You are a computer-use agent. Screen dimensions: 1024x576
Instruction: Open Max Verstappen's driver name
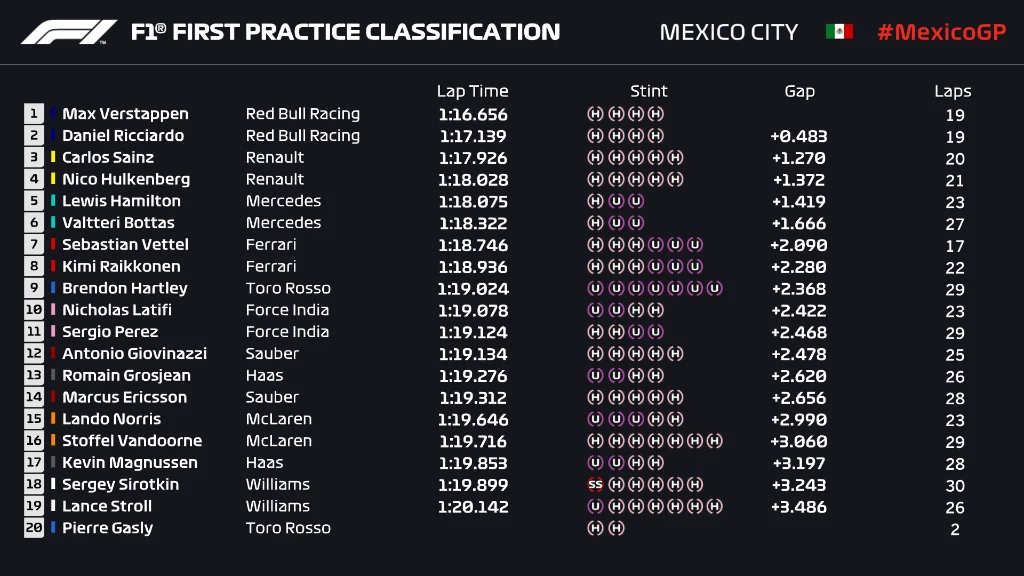tap(125, 114)
